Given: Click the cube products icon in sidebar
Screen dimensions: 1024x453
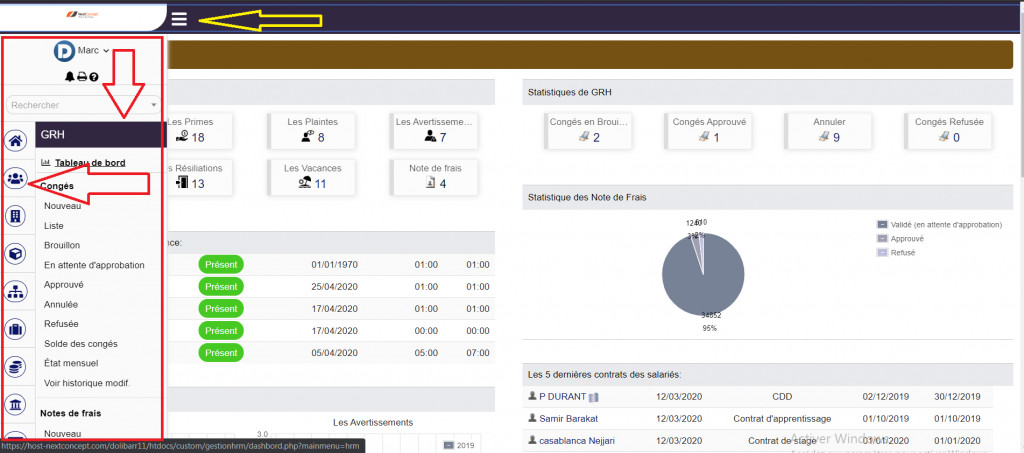Looking at the screenshot, I should 16,254.
